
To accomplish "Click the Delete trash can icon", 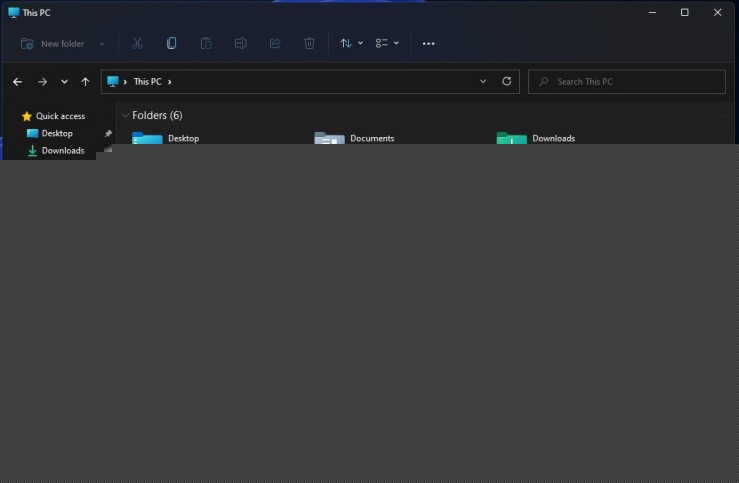I will coord(310,44).
